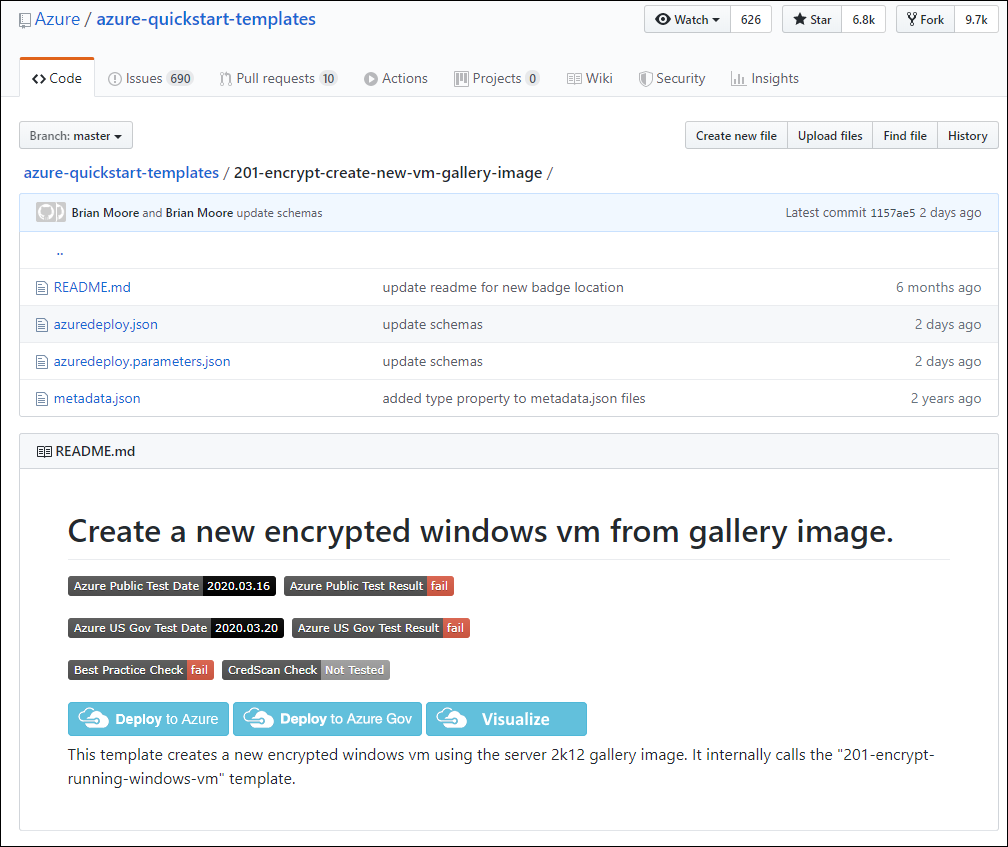Screen dimensions: 1008x847
Task: Click the Security shield icon
Action: 645,79
